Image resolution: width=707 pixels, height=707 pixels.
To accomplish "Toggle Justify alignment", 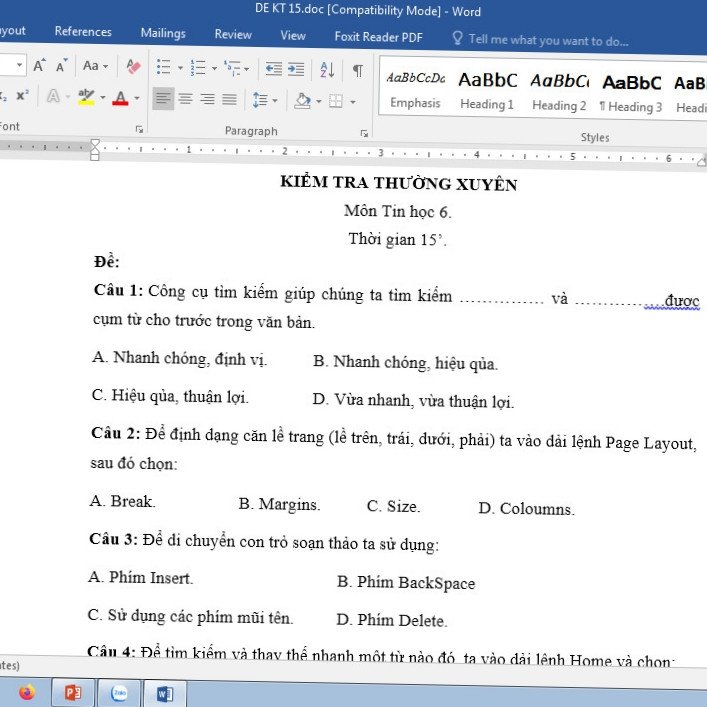I will point(229,99).
